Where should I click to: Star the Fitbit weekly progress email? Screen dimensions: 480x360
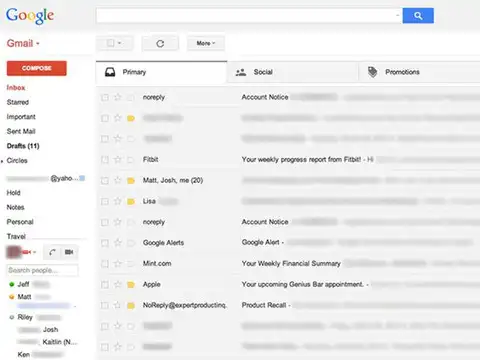117,160
